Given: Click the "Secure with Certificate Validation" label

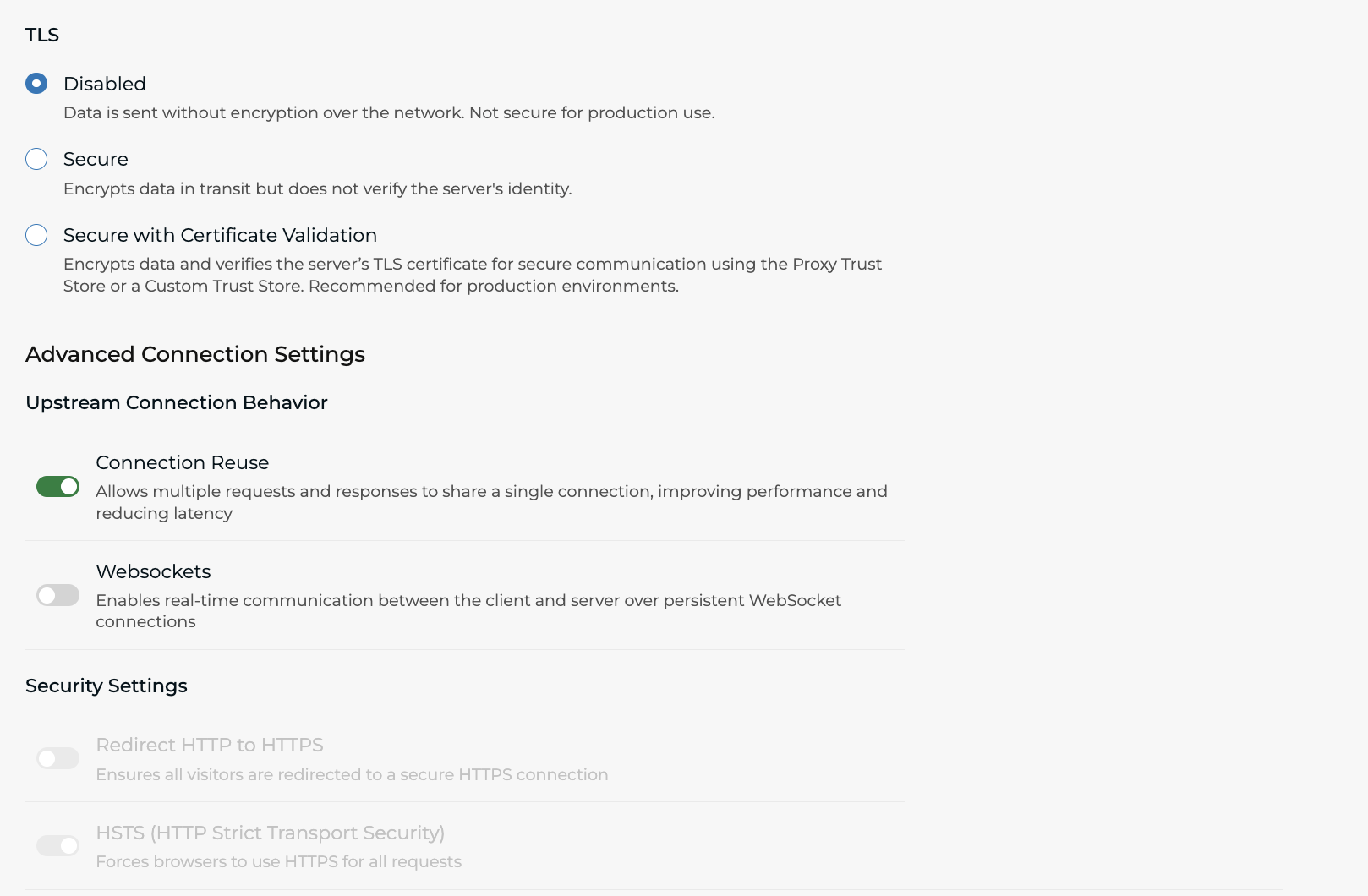Looking at the screenshot, I should pyautogui.click(x=220, y=235).
